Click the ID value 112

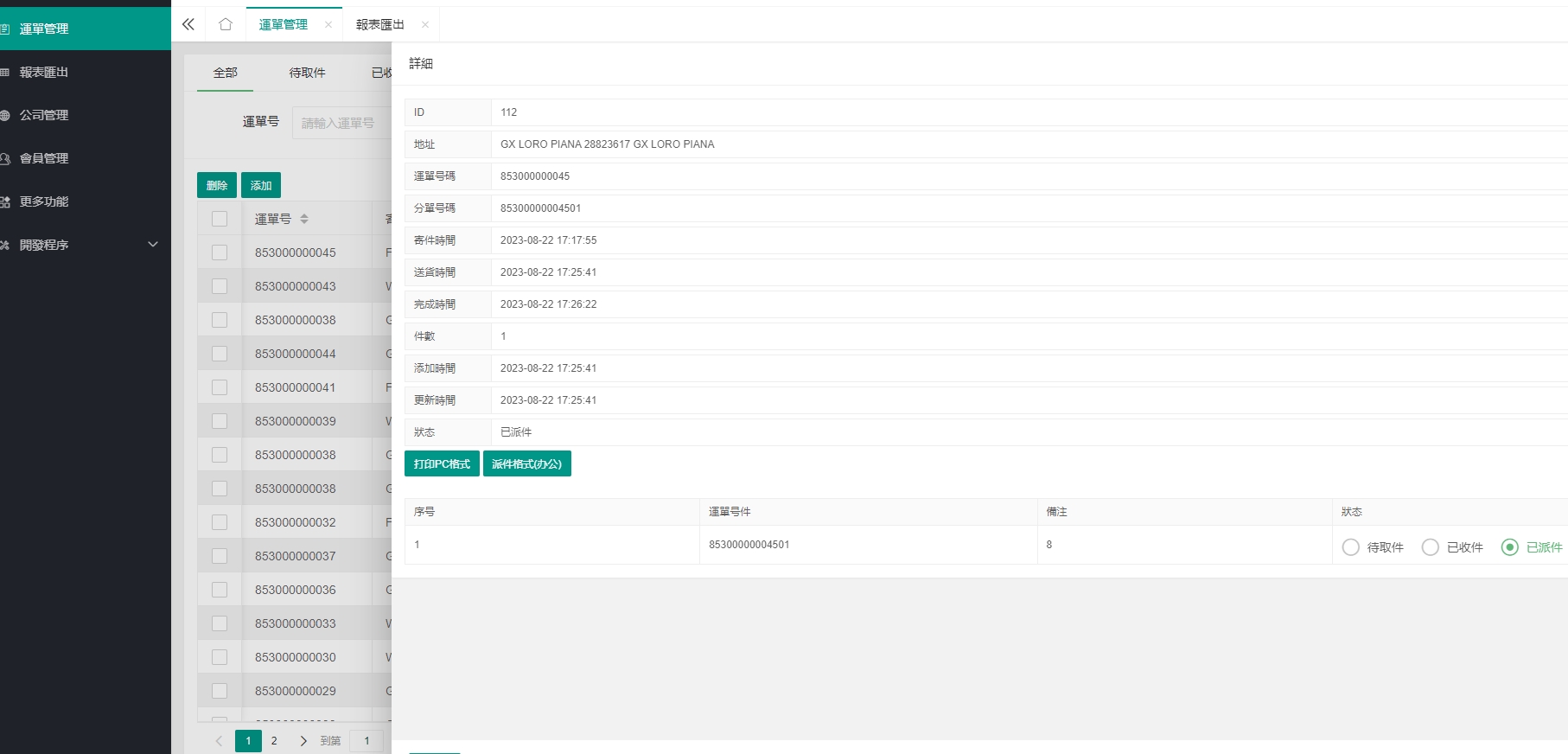509,112
